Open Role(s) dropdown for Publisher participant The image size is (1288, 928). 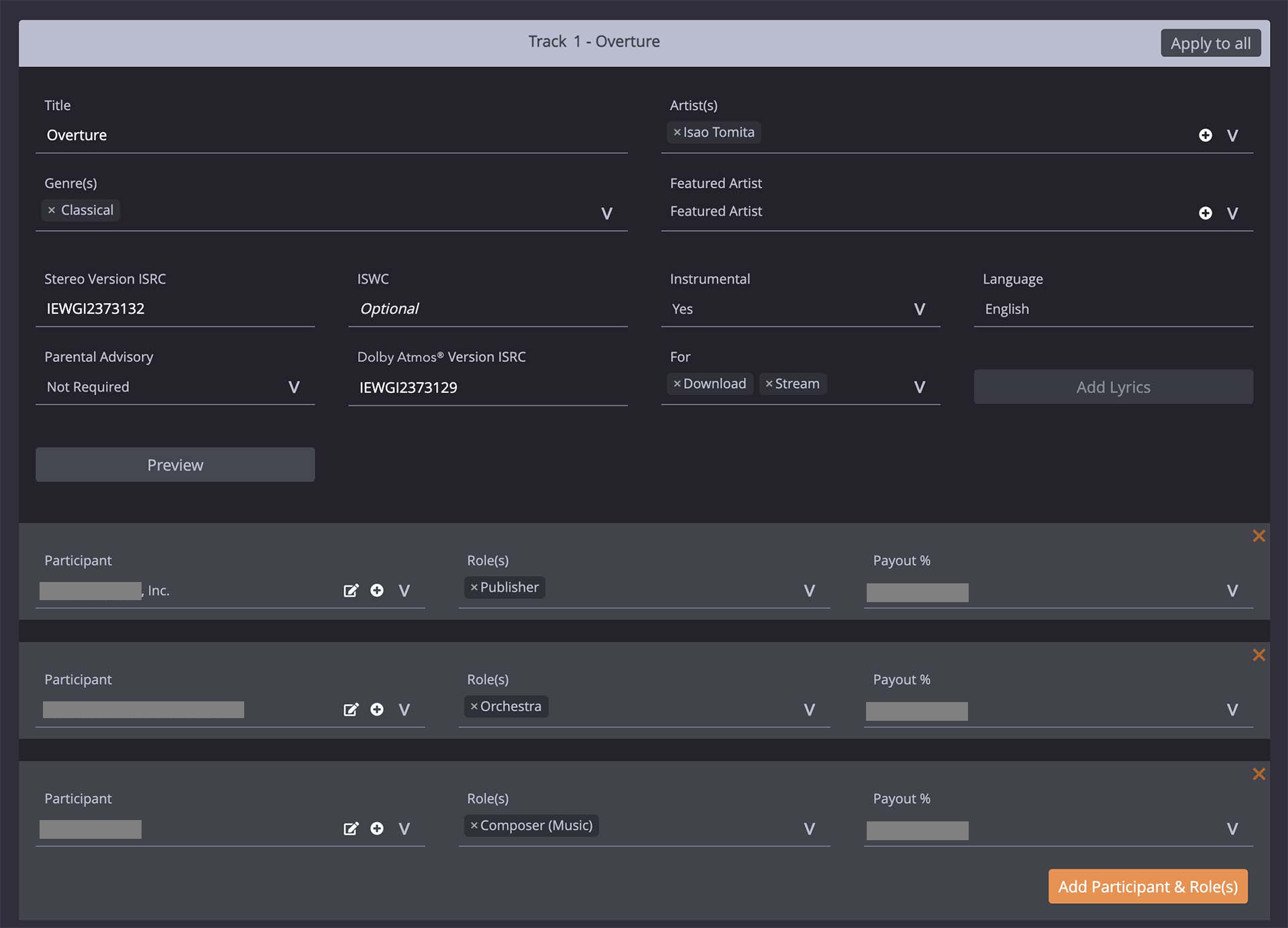[x=809, y=591]
